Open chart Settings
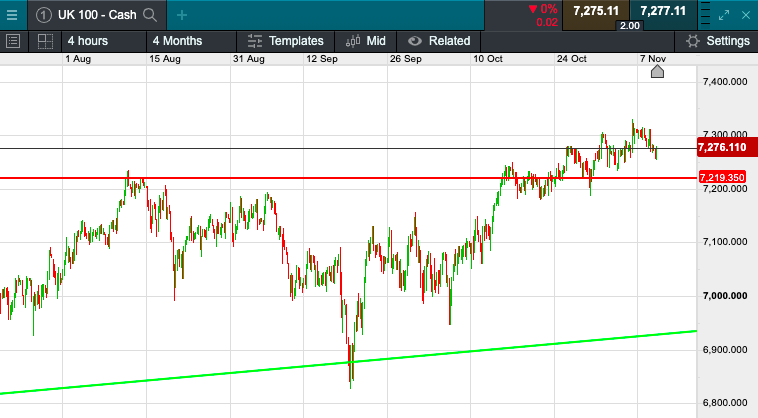This screenshot has width=758, height=418. coord(717,41)
